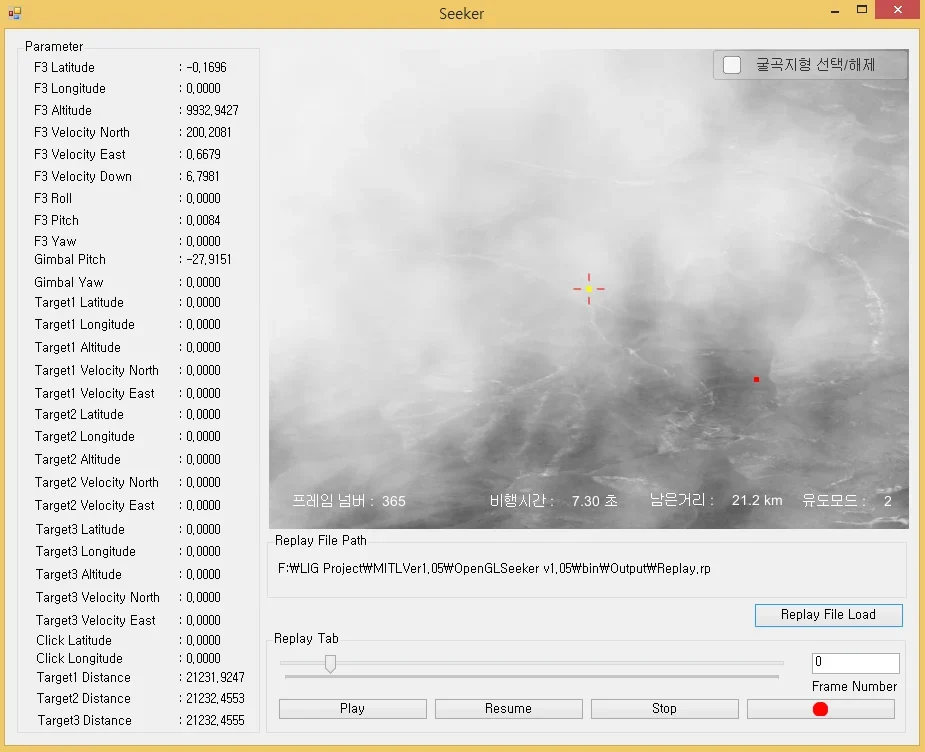The image size is (925, 752).
Task: Click the Target1 Distance value 21231,9247
Action: pyautogui.click(x=215, y=677)
